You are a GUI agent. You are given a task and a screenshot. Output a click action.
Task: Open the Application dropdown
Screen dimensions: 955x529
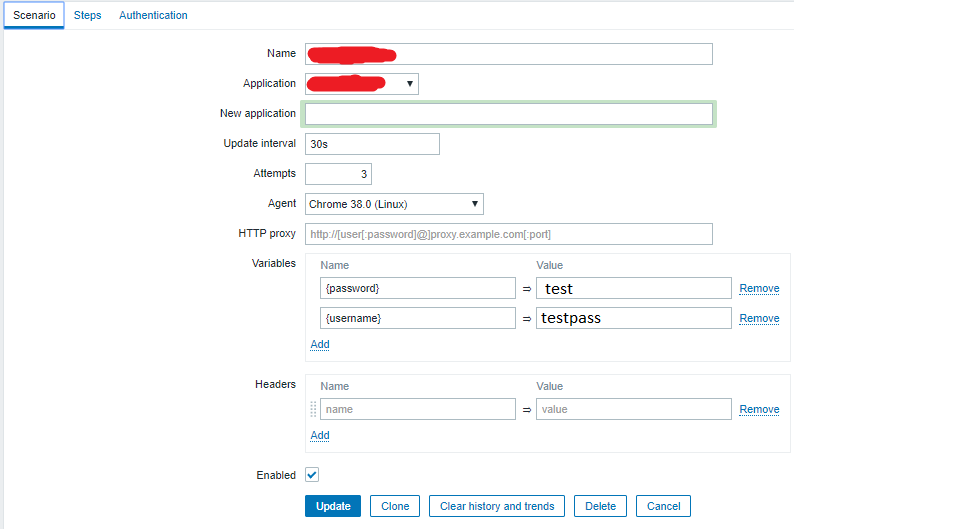(362, 84)
